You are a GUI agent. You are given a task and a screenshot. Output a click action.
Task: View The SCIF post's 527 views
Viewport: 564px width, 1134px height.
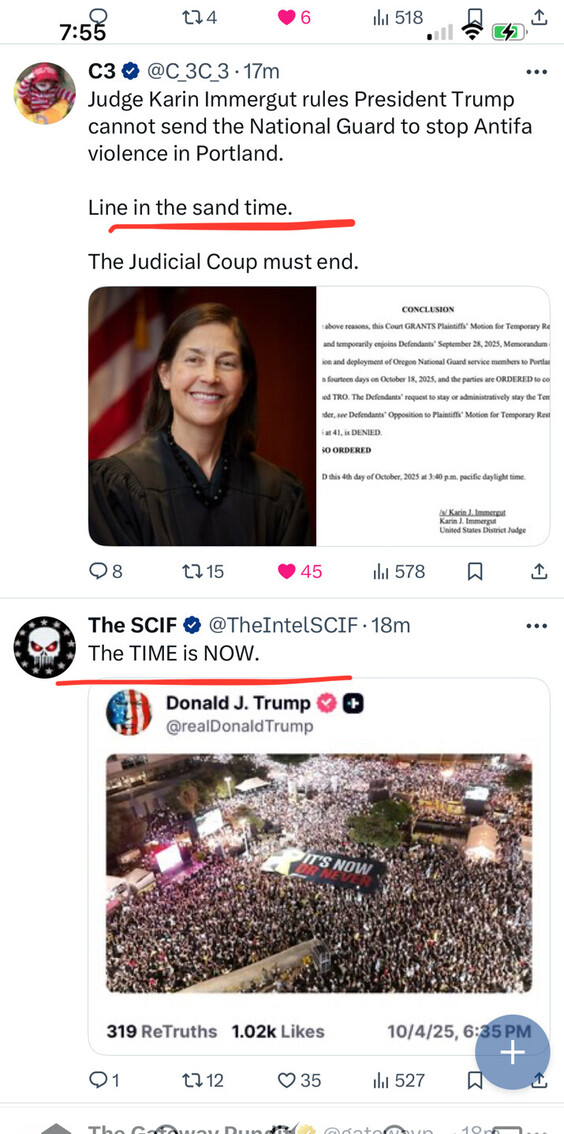398,1080
